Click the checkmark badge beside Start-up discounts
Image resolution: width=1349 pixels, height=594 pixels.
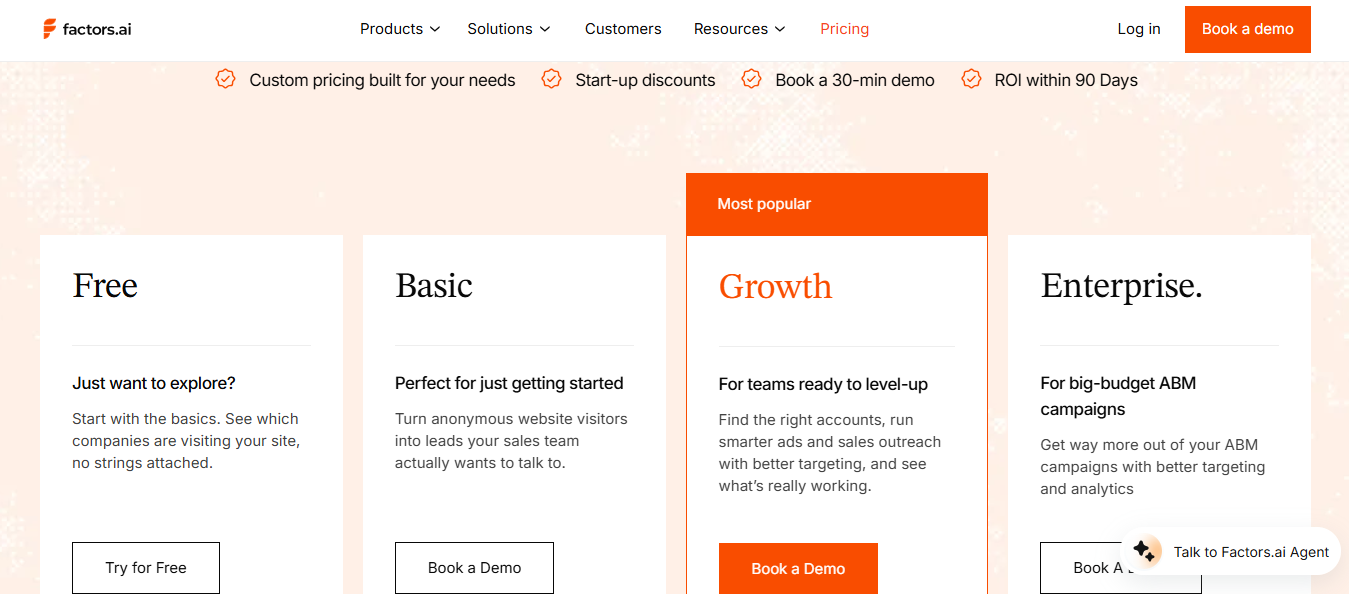(x=551, y=79)
